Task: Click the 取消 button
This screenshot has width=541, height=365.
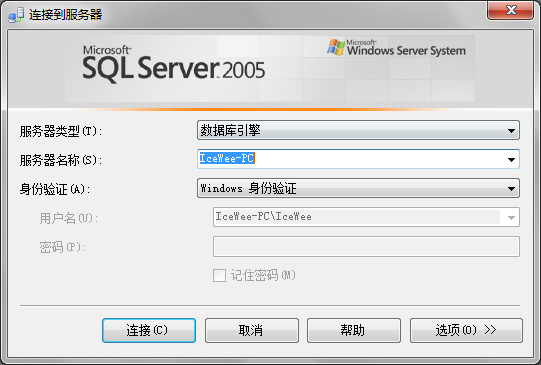Action: (252, 330)
